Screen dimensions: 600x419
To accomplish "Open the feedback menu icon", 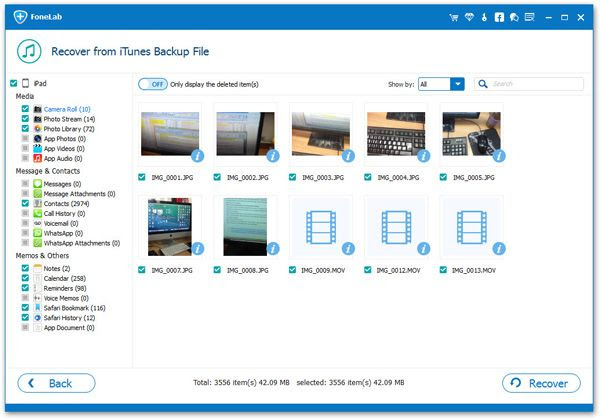I will point(530,17).
